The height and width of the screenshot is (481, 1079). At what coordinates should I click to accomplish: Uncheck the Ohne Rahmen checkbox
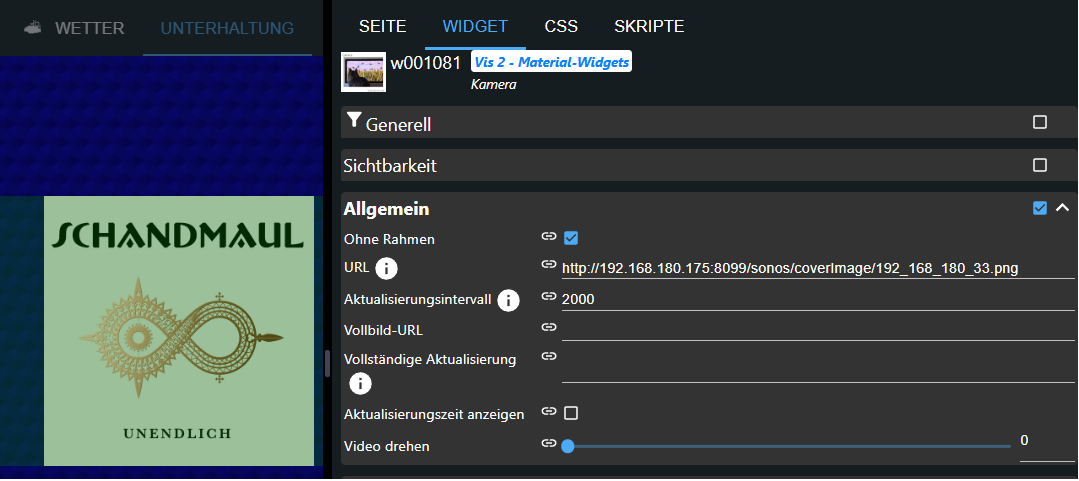(571, 238)
